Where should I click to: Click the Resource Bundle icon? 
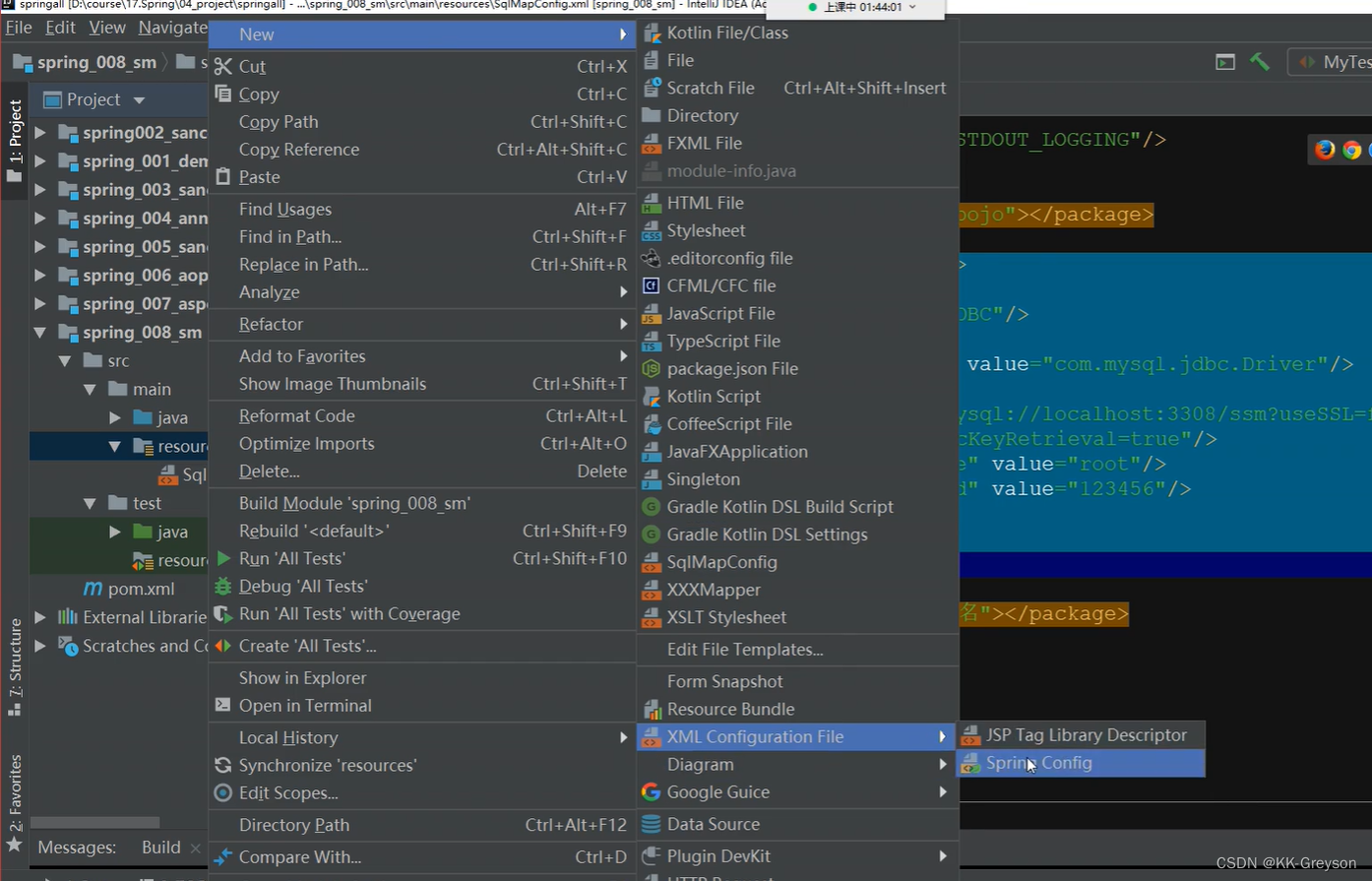point(652,710)
